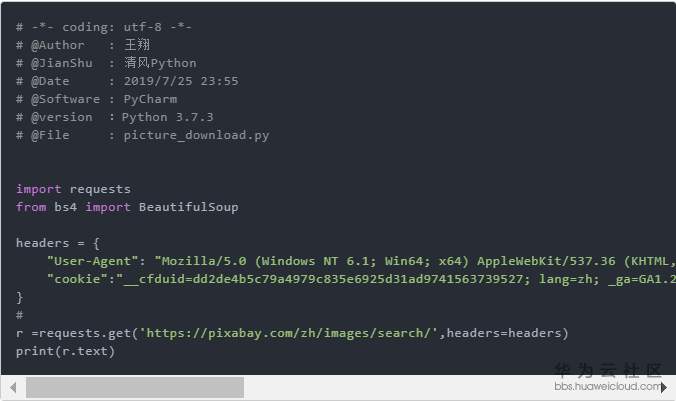The height and width of the screenshot is (401, 676).
Task: Click the BeautifulSoup import name
Action: pos(188,207)
